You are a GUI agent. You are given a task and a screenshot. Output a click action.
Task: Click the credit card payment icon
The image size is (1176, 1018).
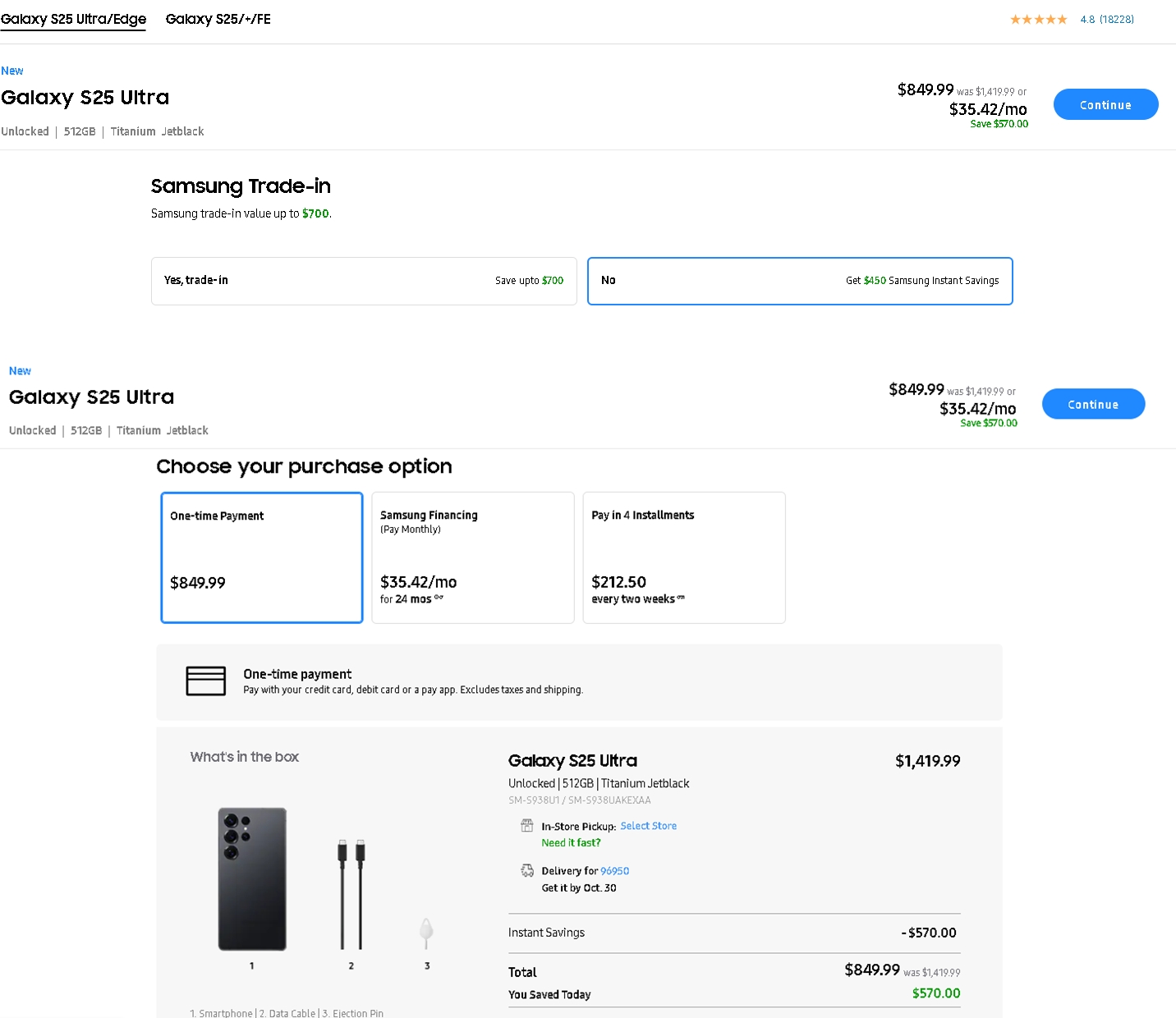tap(205, 681)
